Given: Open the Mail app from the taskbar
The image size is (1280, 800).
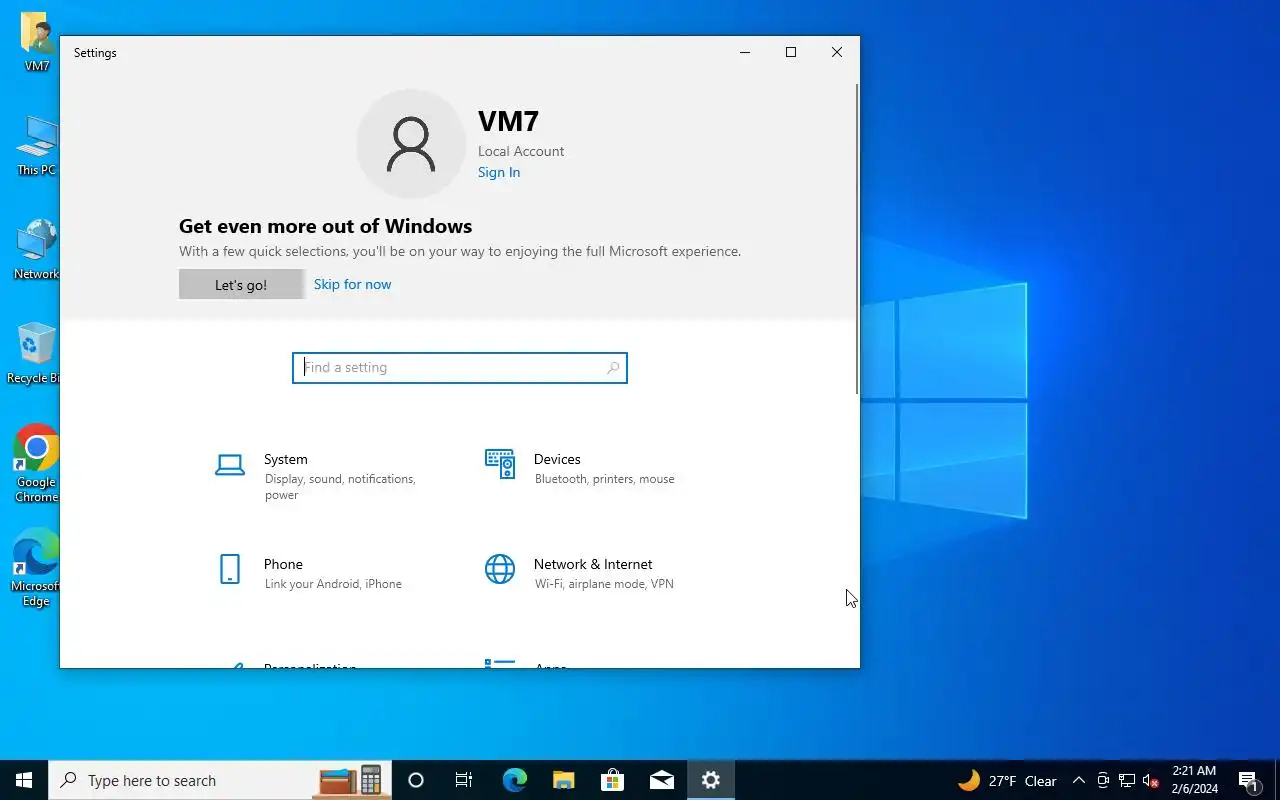Looking at the screenshot, I should pos(661,780).
